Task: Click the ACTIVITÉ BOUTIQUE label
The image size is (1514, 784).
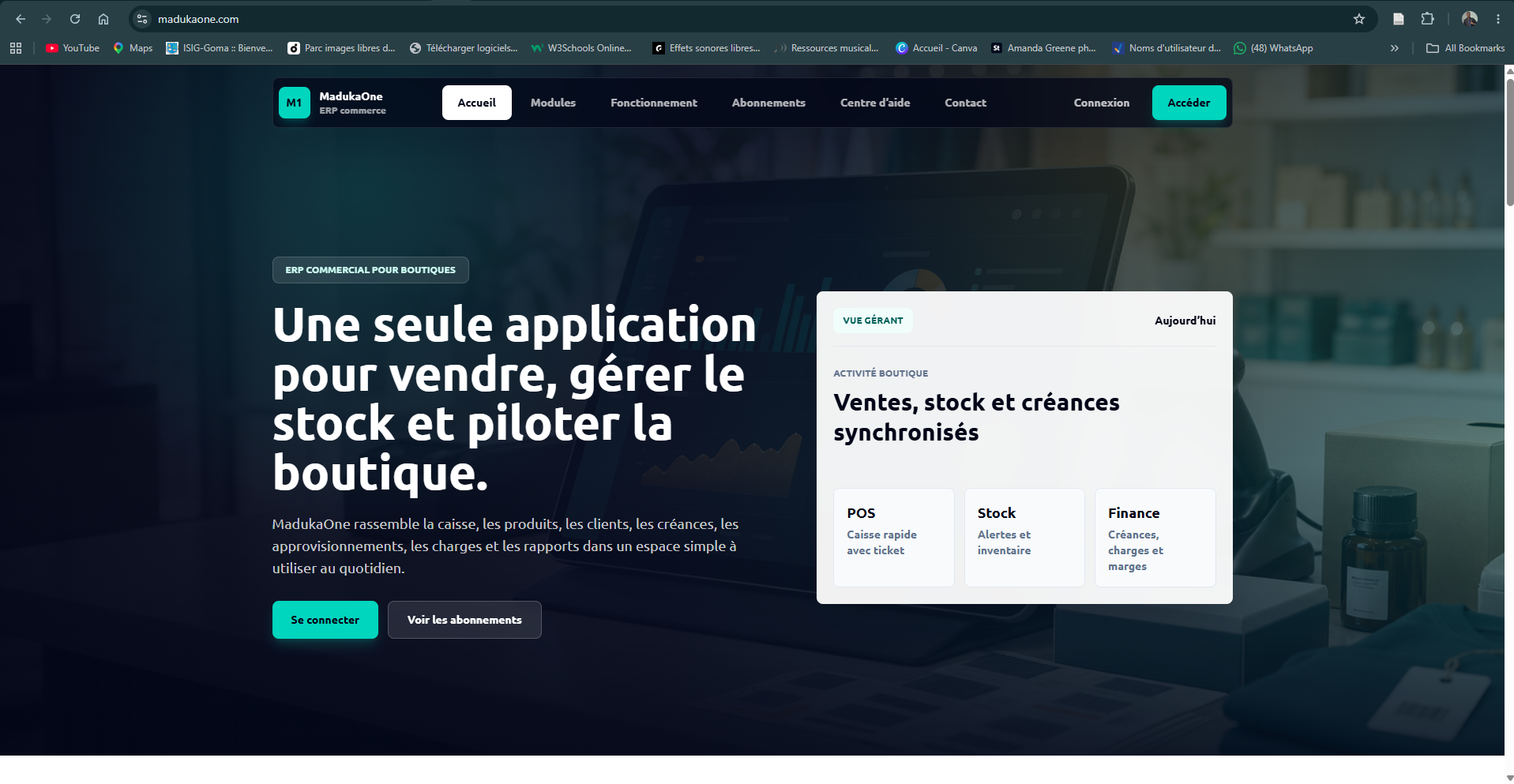Action: click(881, 373)
